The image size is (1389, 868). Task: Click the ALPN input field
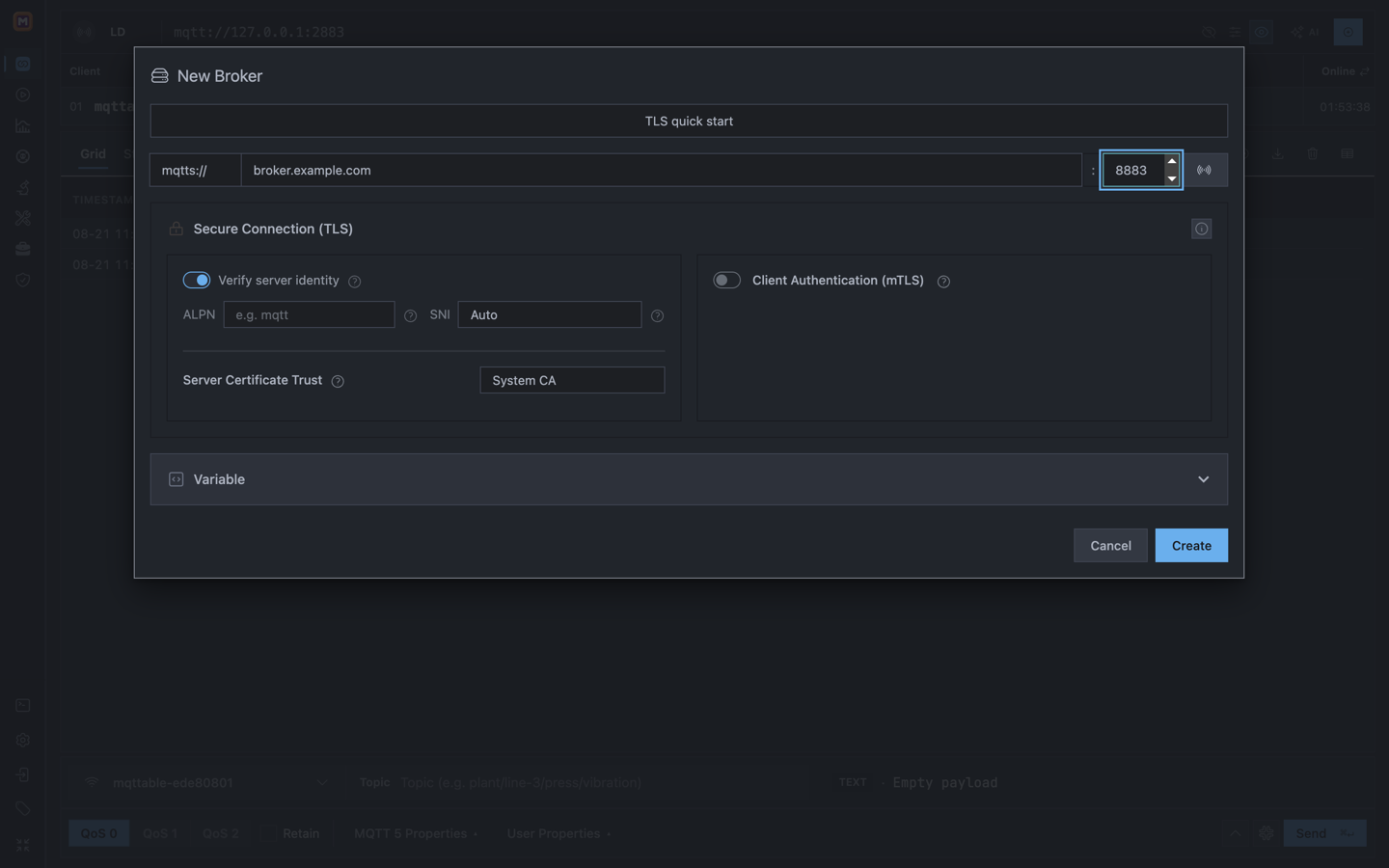pyautogui.click(x=309, y=314)
